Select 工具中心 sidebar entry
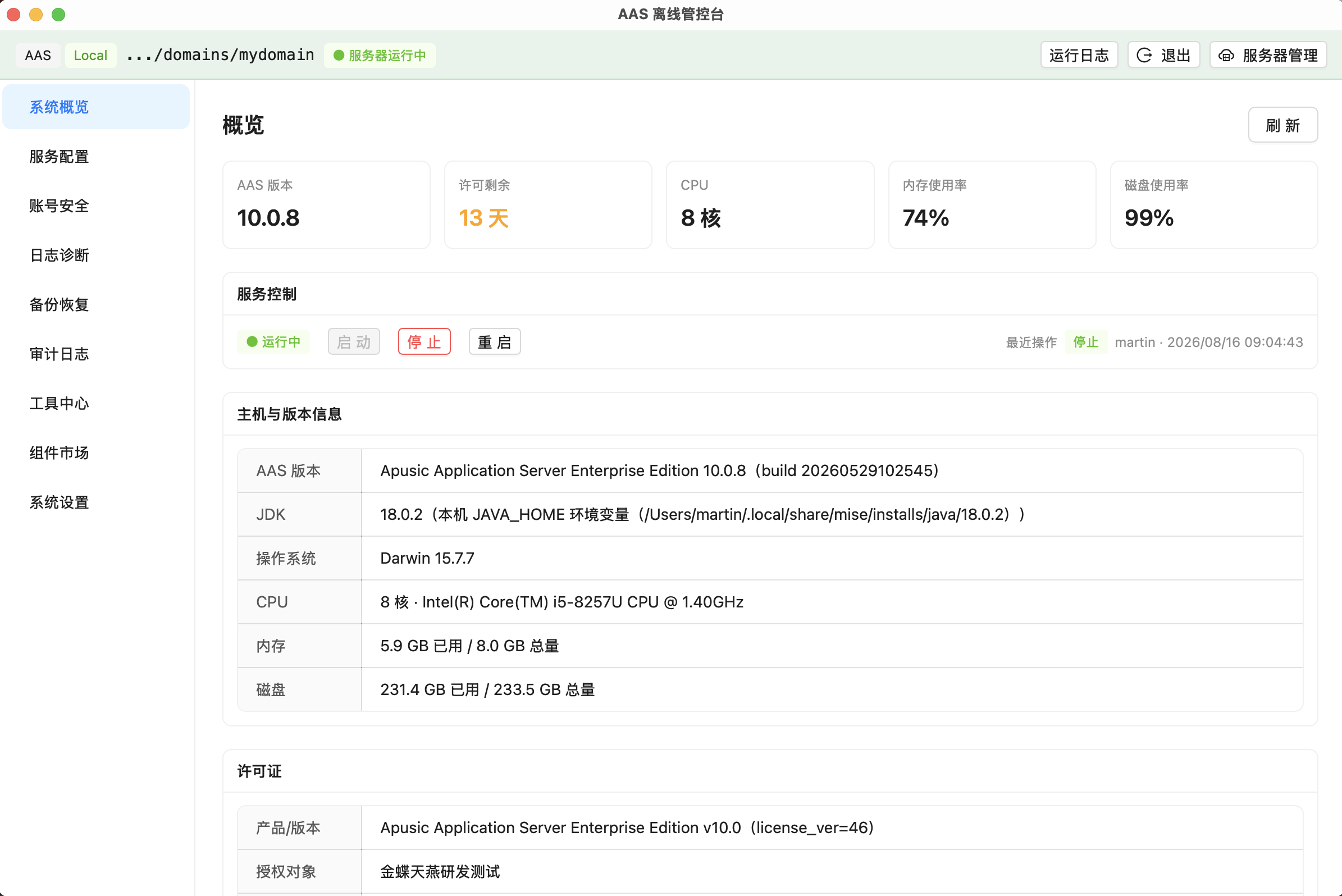The image size is (1342, 896). (x=96, y=404)
